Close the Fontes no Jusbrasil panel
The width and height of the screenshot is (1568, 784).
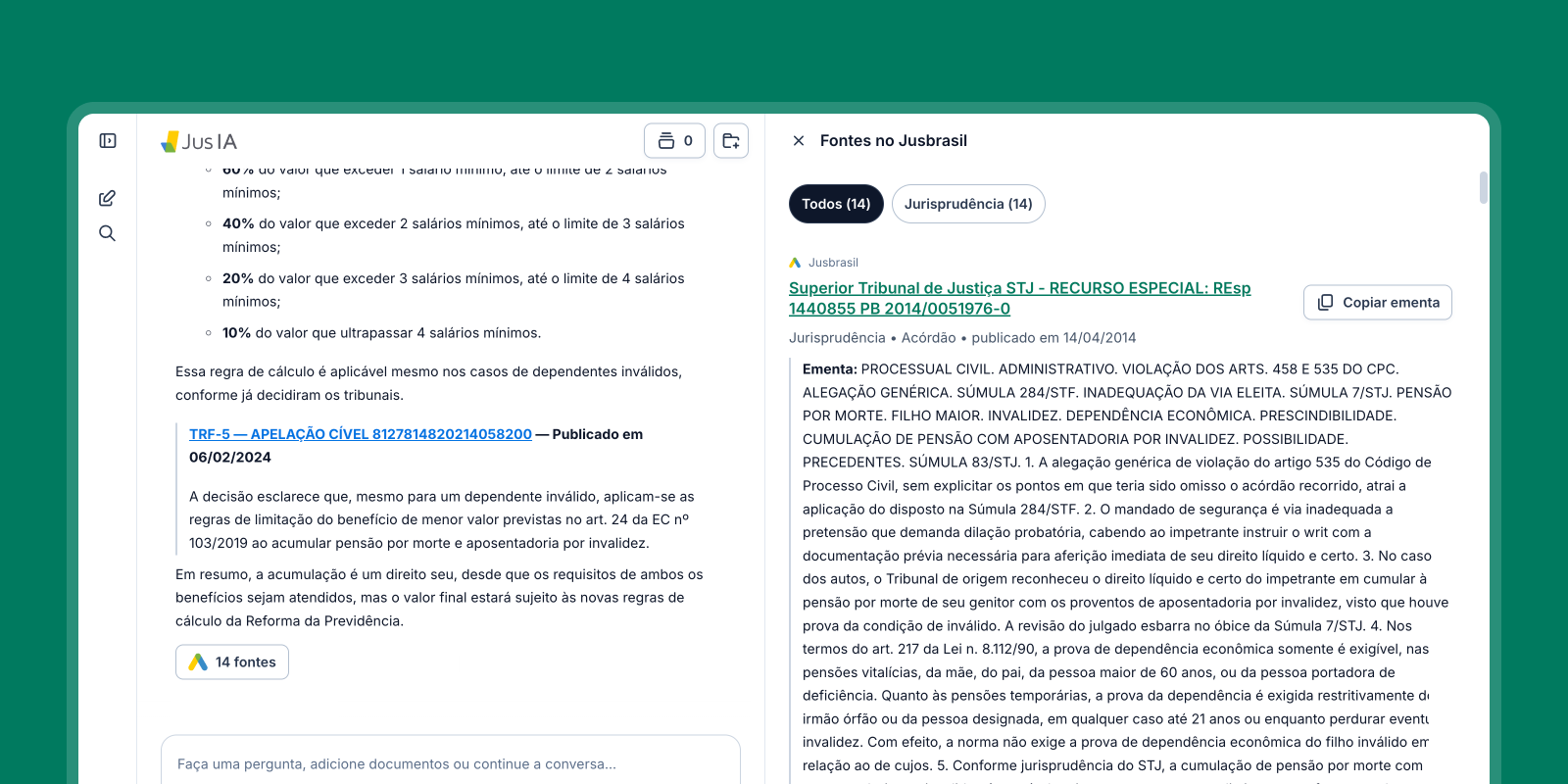[x=799, y=141]
